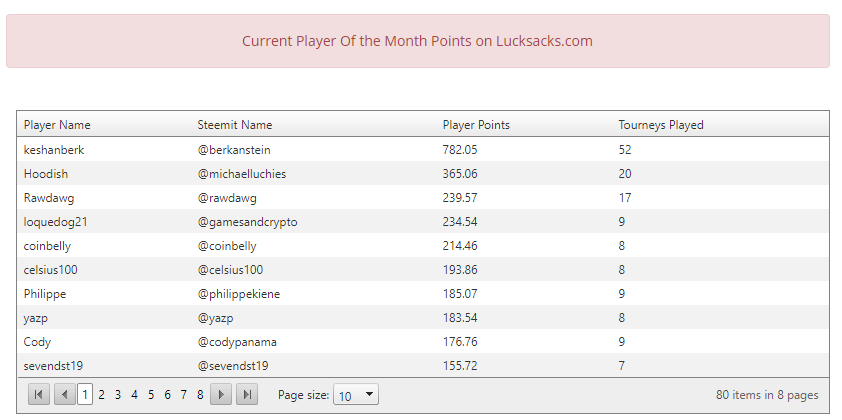Select player name yazp
Image resolution: width=842 pixels, height=420 pixels.
coord(35,318)
